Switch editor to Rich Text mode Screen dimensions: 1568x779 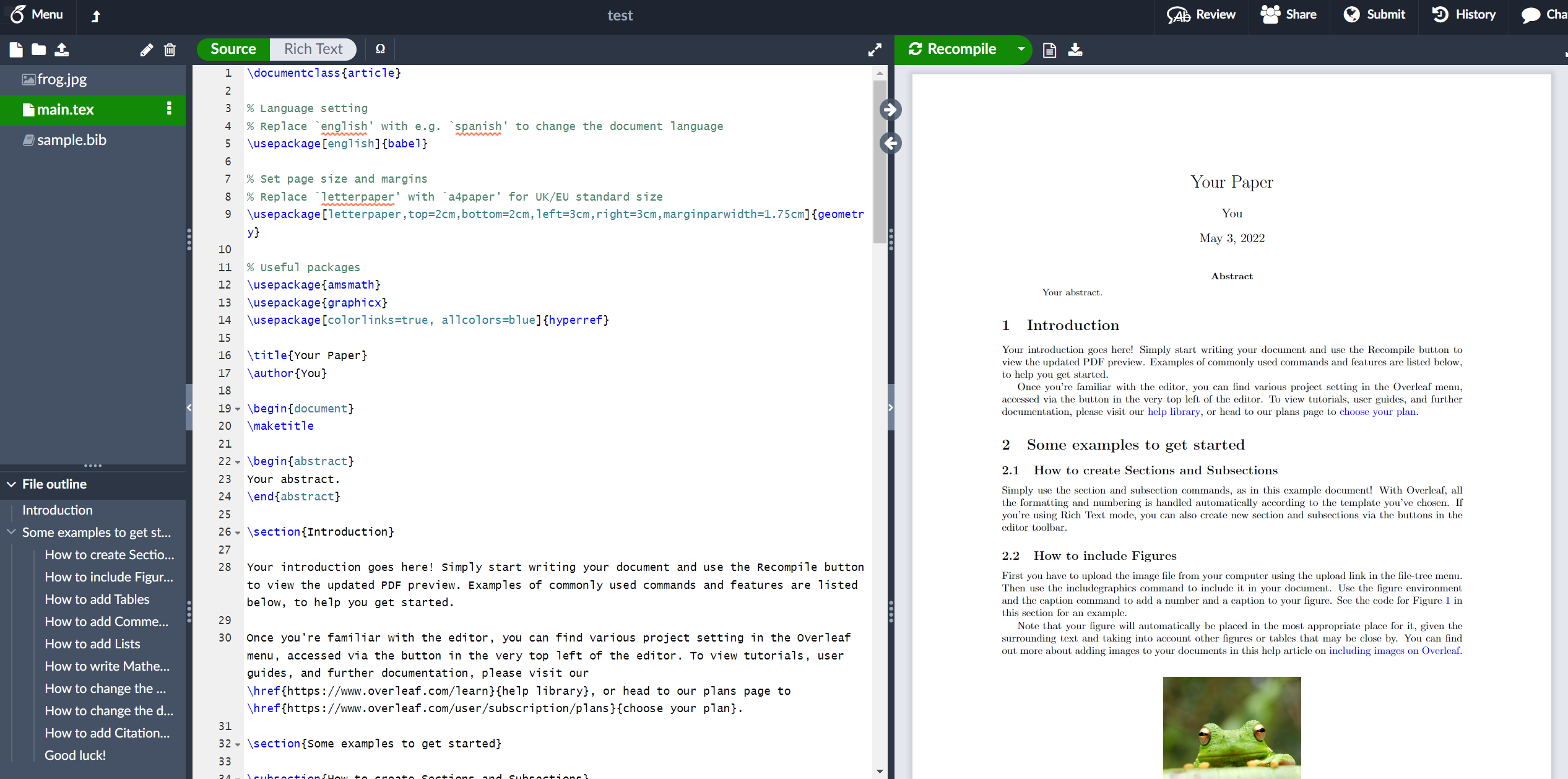point(313,49)
